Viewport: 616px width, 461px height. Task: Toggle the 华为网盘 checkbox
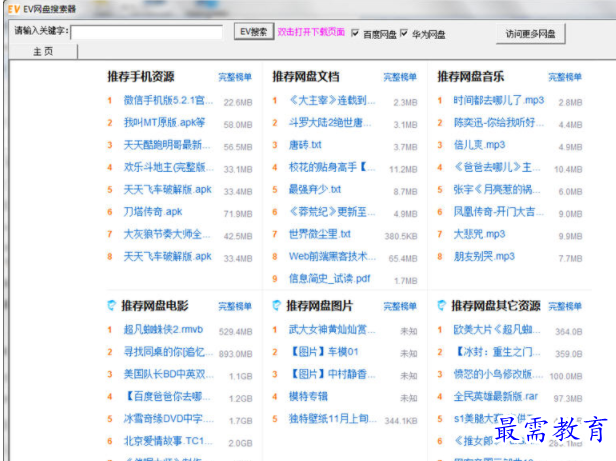point(403,33)
